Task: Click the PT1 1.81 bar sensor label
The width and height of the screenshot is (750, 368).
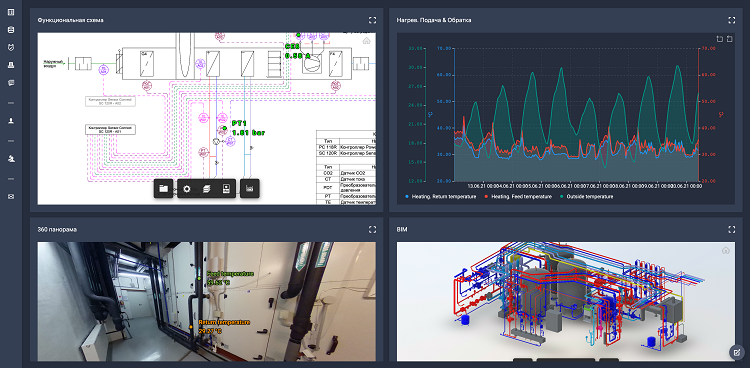Action: 248,128
